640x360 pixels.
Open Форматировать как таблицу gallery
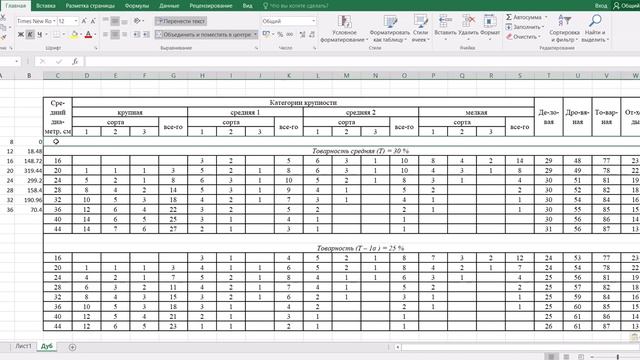coord(389,29)
